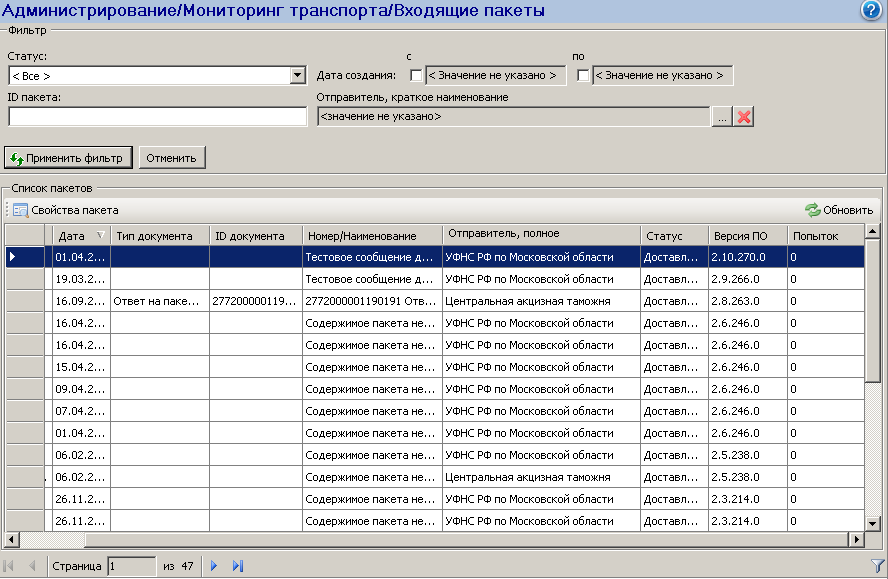Click the horizontal scrollbar left arrow
Screen dimensions: 888x579
click(x=11, y=539)
